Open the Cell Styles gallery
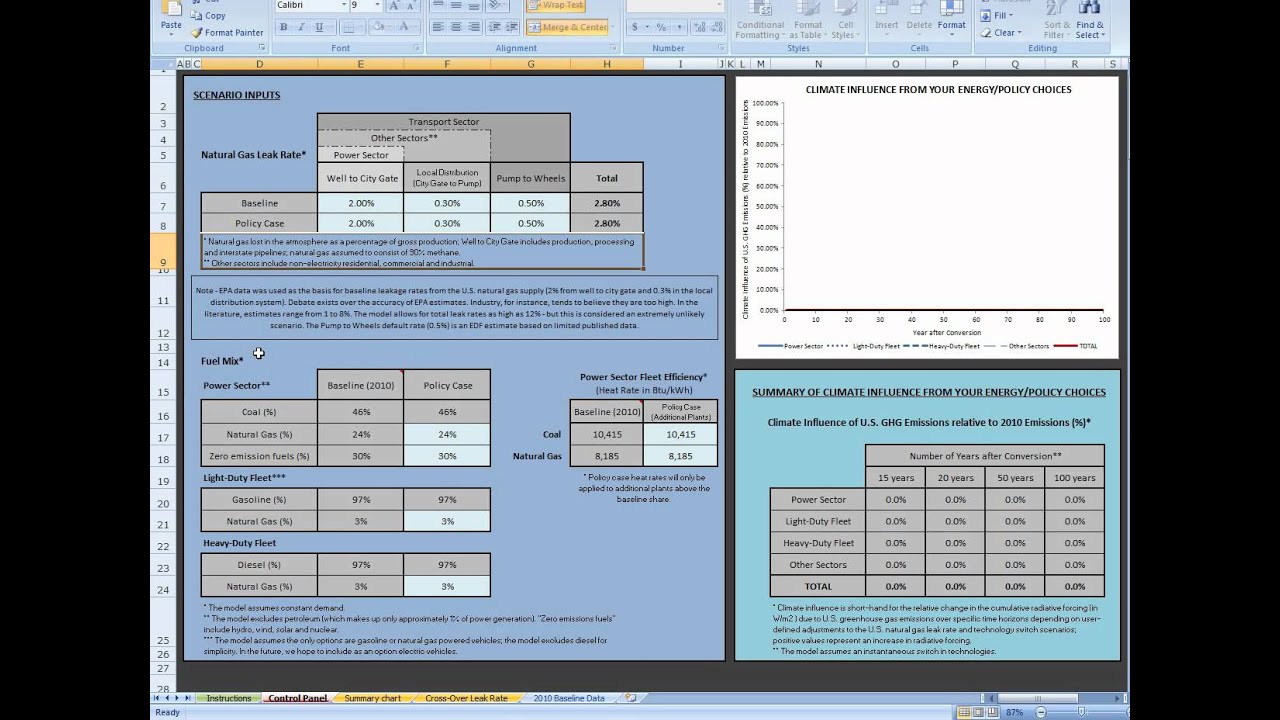 [x=845, y=20]
